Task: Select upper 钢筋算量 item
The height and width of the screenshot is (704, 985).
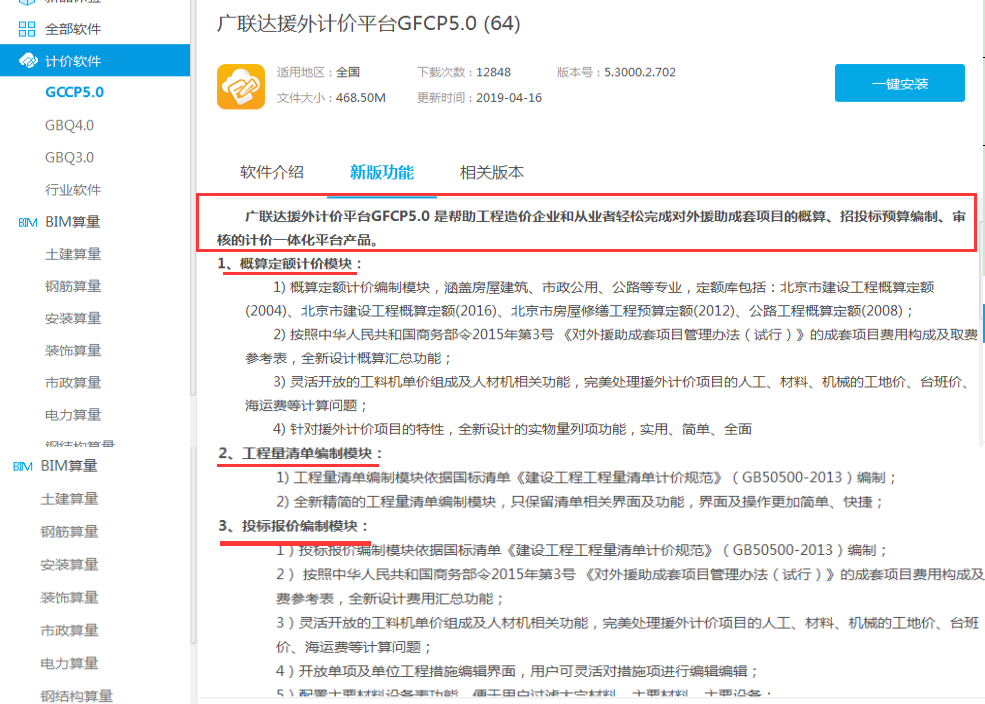Action: pyautogui.click(x=73, y=286)
